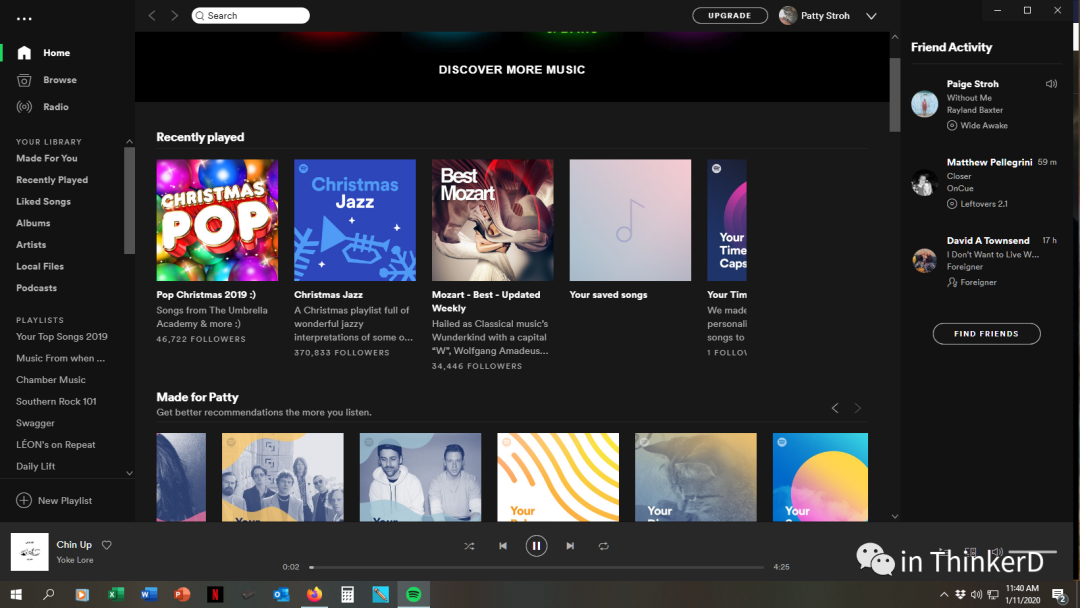Image resolution: width=1080 pixels, height=608 pixels.
Task: Click DISCOVER MORE MUSIC banner
Action: click(512, 70)
